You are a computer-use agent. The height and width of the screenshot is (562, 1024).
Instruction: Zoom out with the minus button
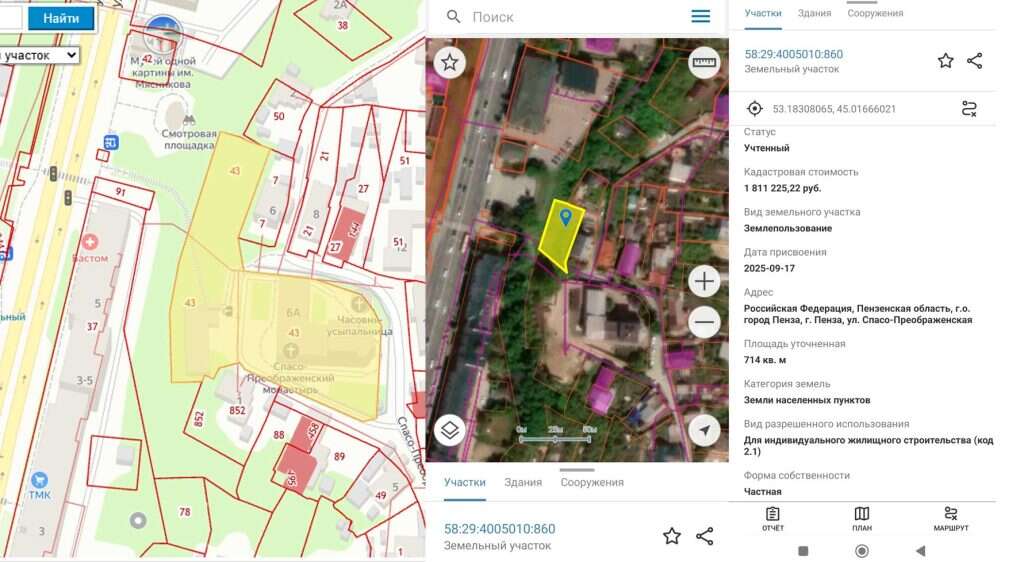[x=704, y=322]
